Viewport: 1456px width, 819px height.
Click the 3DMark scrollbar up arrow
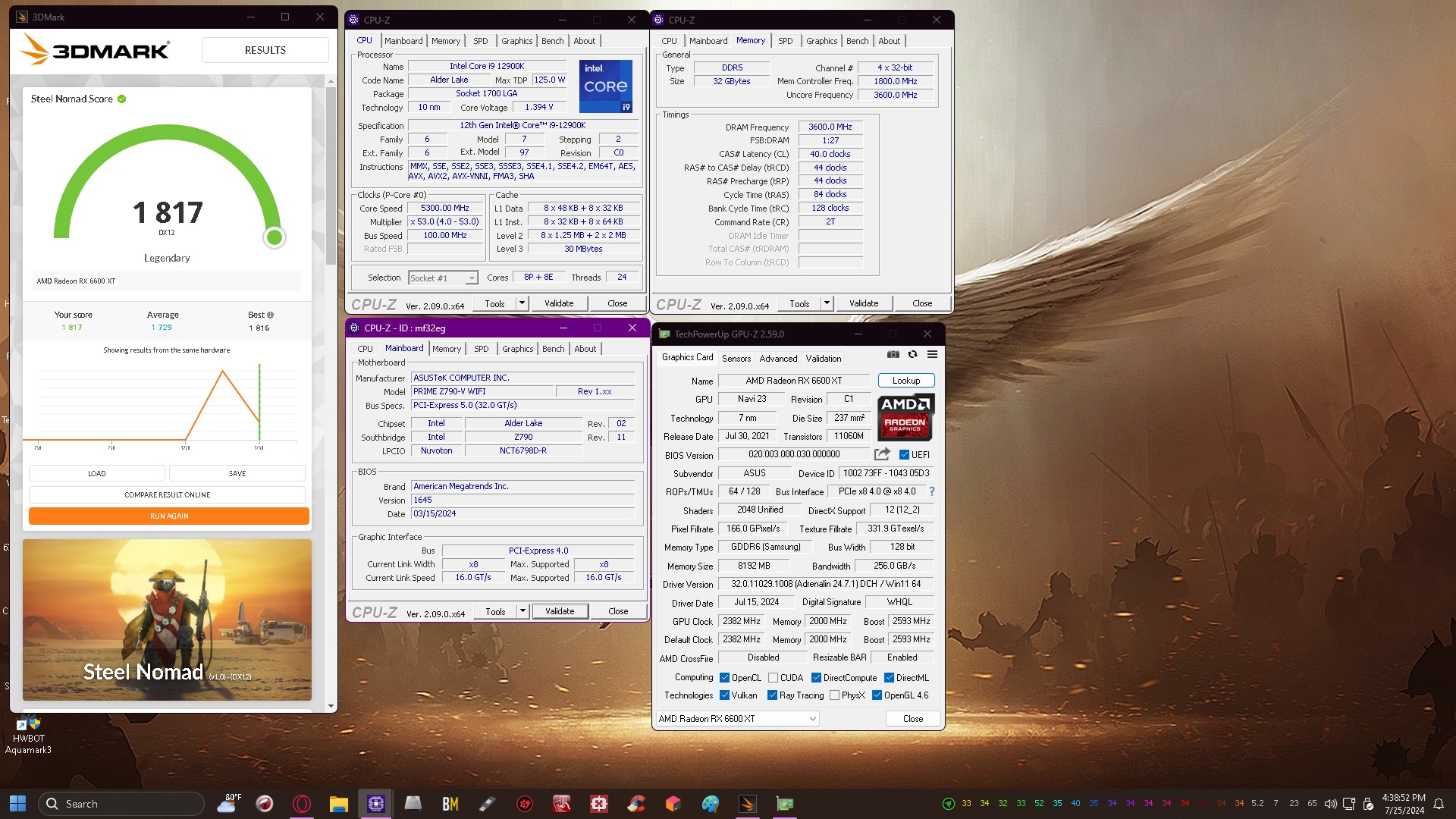[x=331, y=80]
